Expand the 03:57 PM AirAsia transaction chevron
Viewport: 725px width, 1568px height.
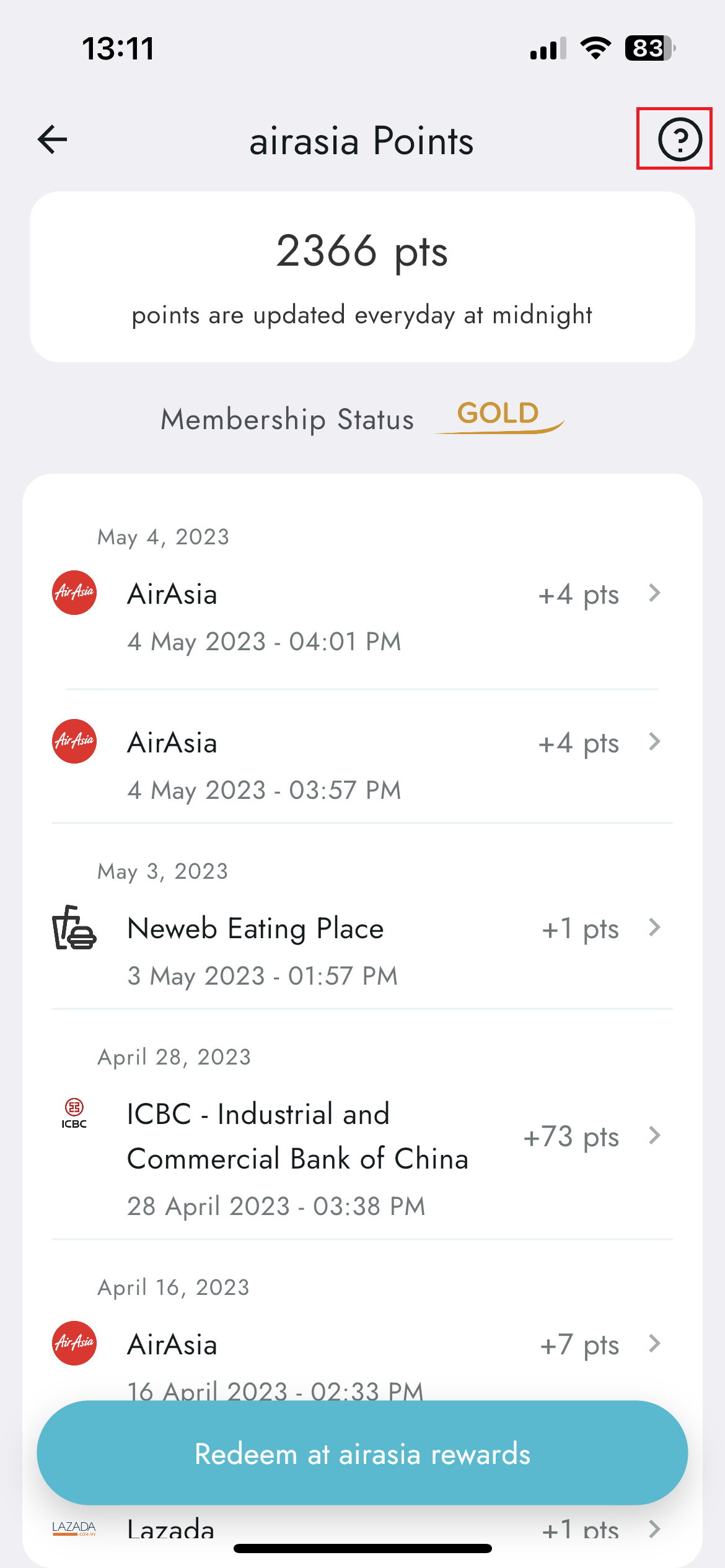pos(654,741)
